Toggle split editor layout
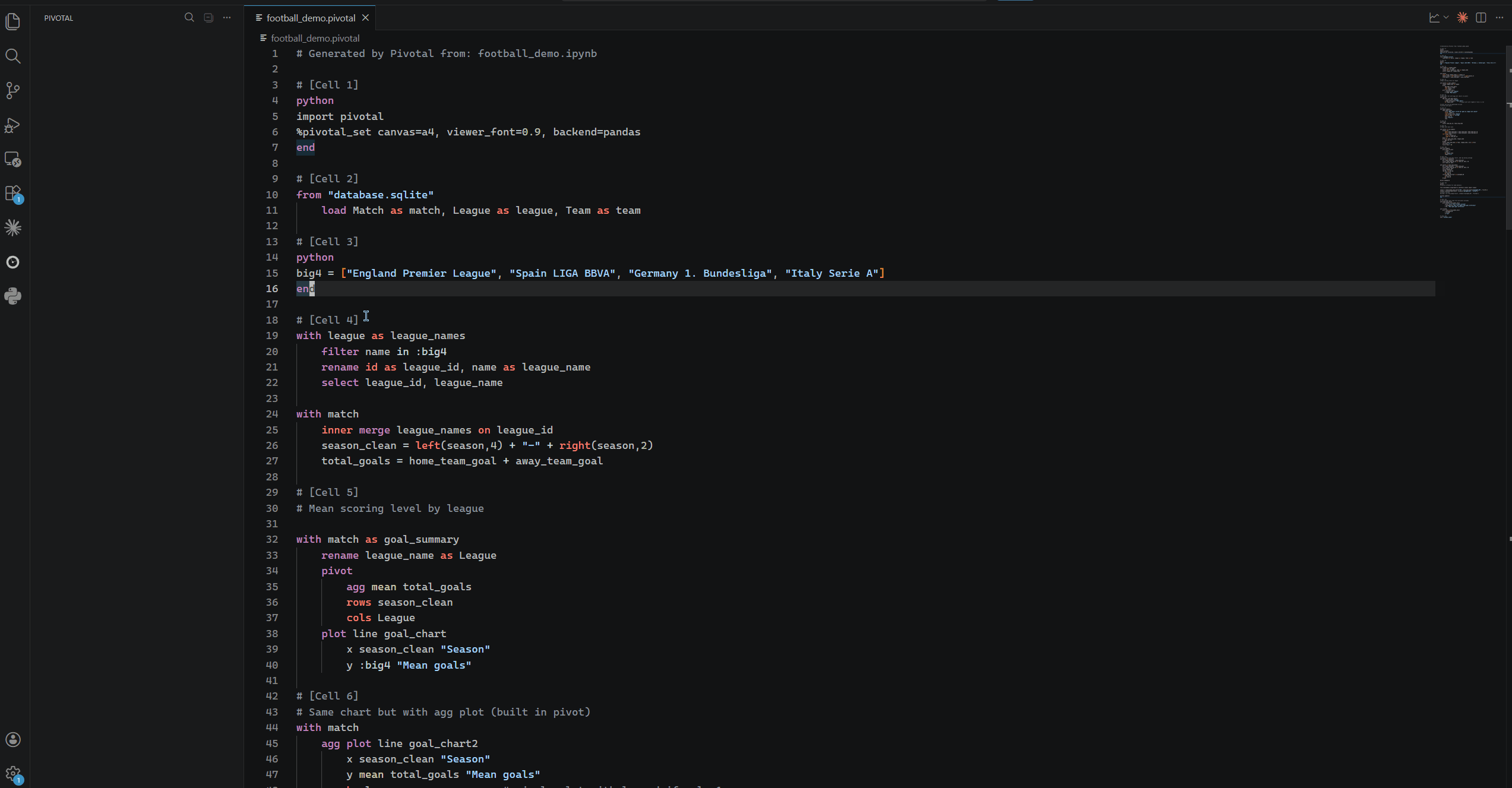The image size is (1512, 788). [1481, 18]
